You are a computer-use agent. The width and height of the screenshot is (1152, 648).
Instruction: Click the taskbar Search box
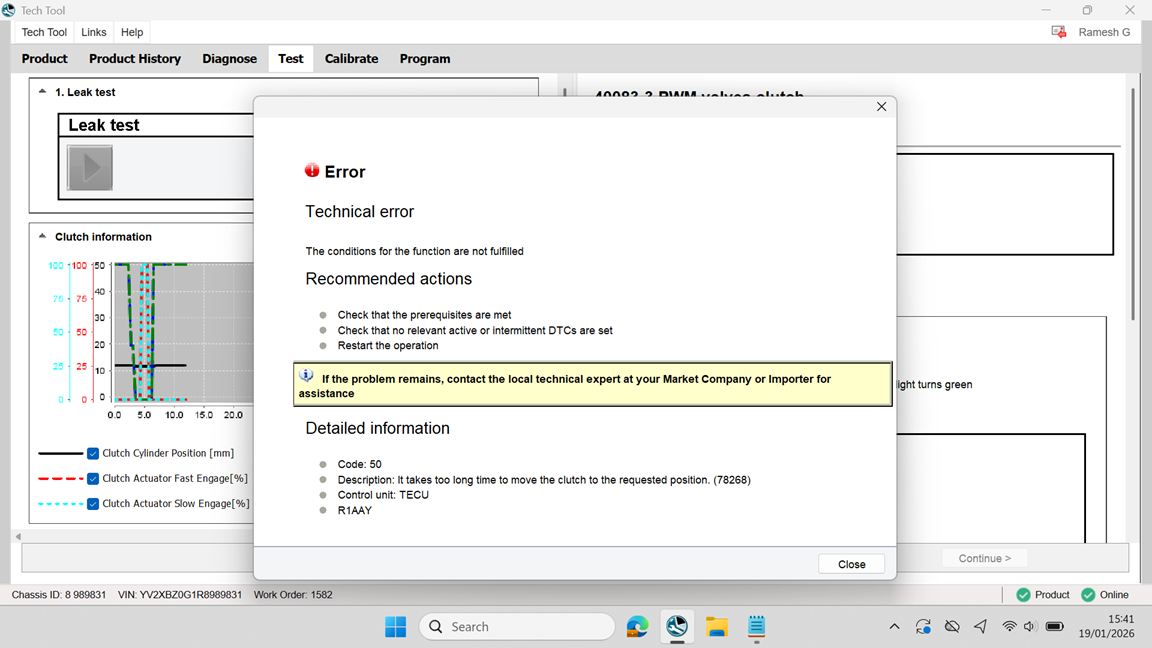click(517, 627)
